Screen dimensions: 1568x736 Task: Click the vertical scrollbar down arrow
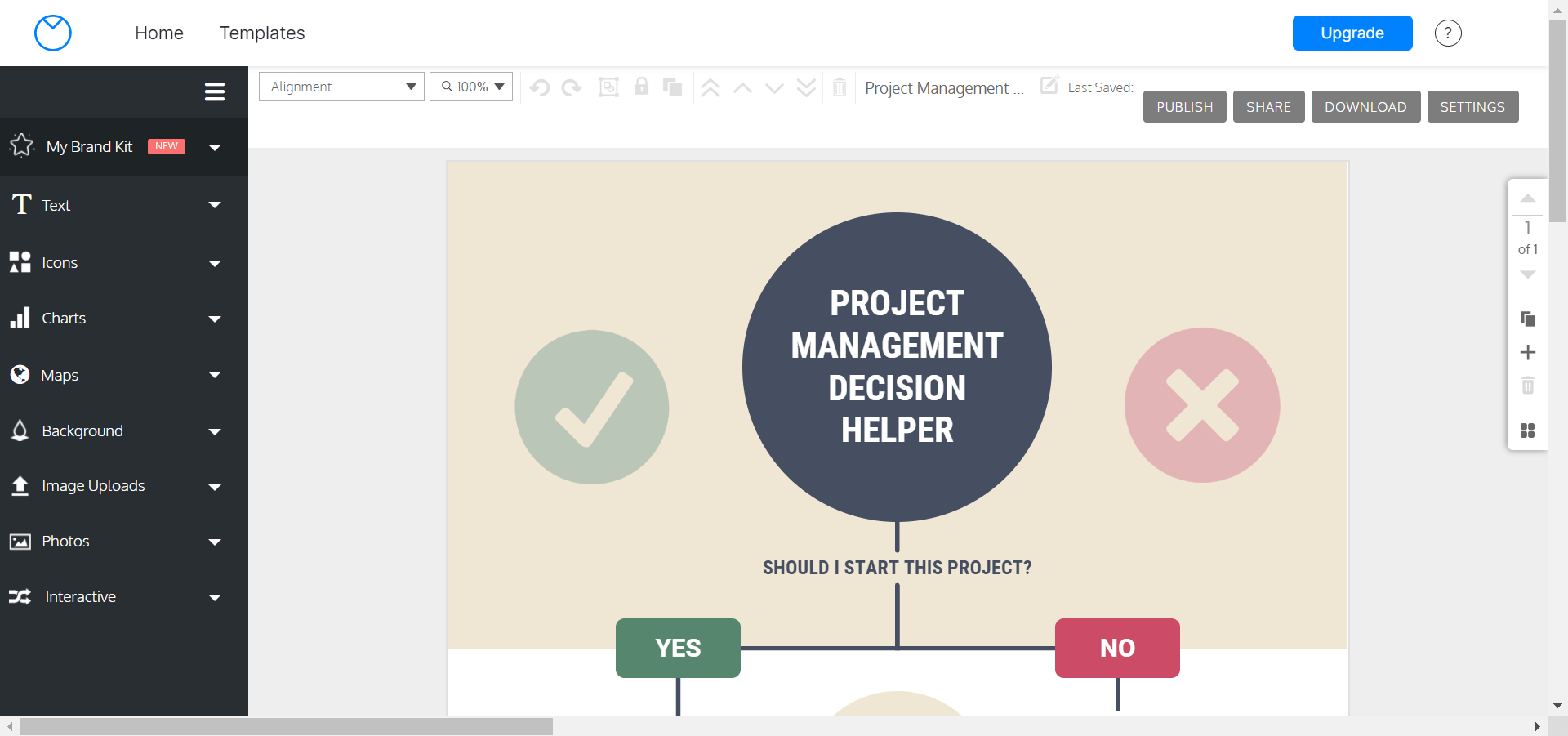coord(1557,706)
